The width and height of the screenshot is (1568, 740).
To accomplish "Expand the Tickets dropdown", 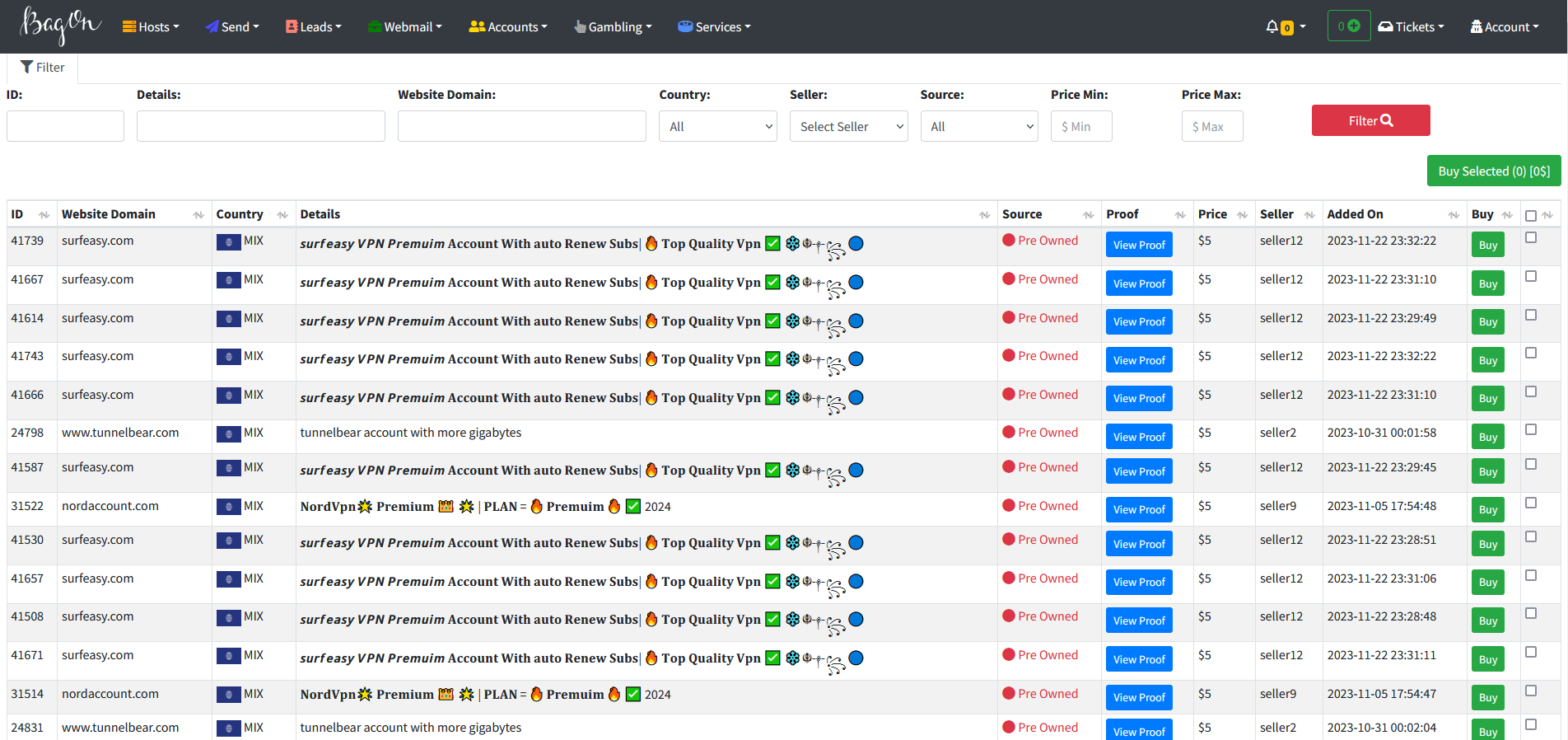I will pos(1411,27).
